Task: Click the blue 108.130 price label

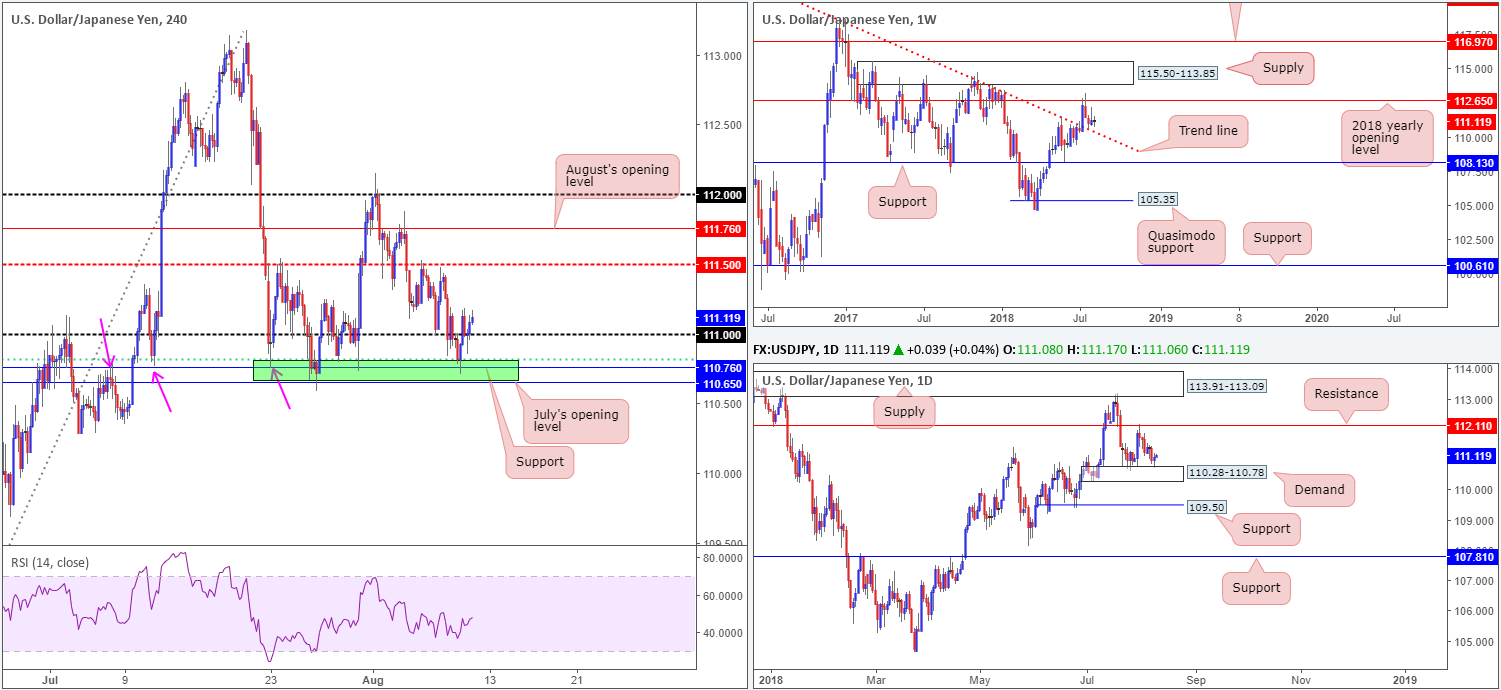Action: (x=1473, y=163)
